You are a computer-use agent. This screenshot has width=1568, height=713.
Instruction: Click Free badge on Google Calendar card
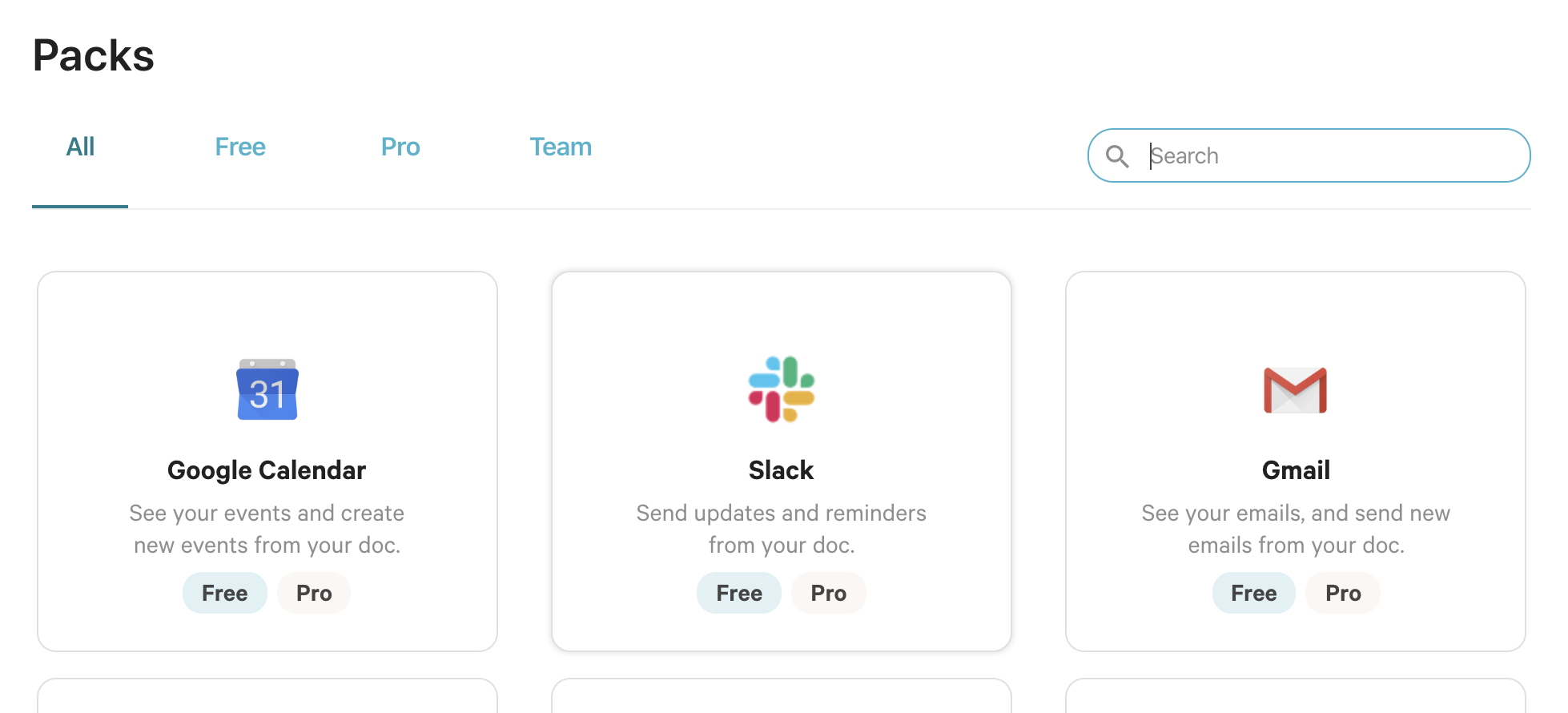pos(224,594)
